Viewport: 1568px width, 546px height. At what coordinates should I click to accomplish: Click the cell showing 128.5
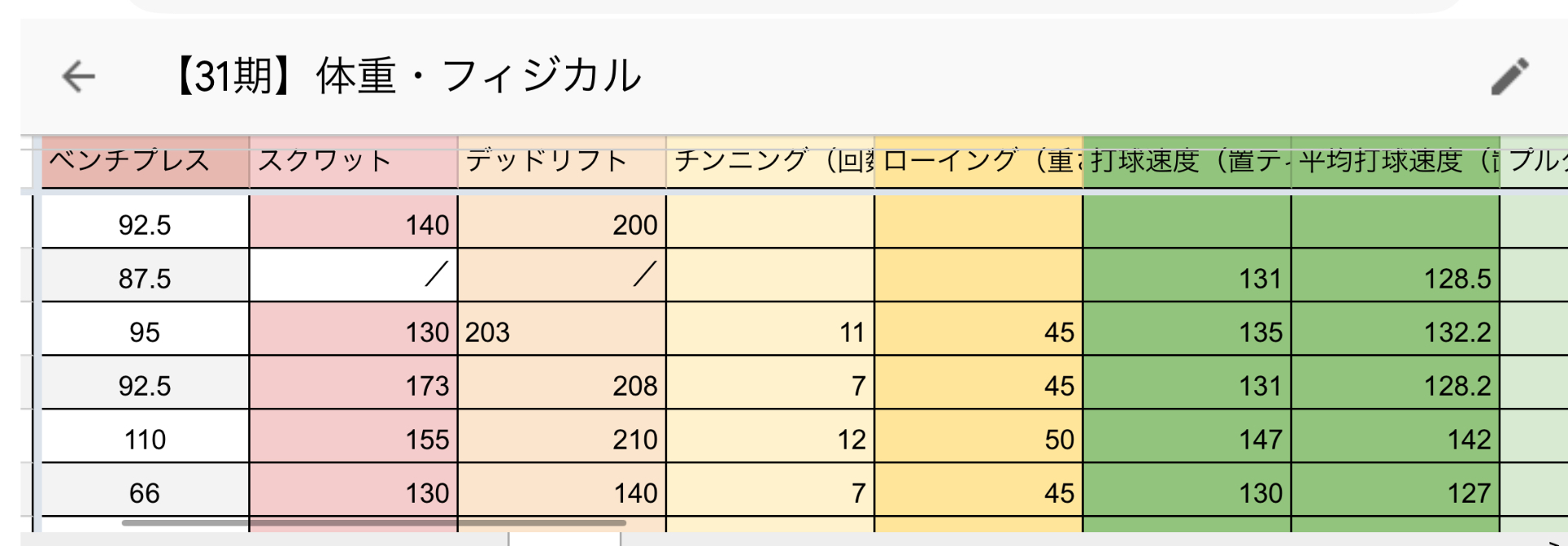point(1395,278)
